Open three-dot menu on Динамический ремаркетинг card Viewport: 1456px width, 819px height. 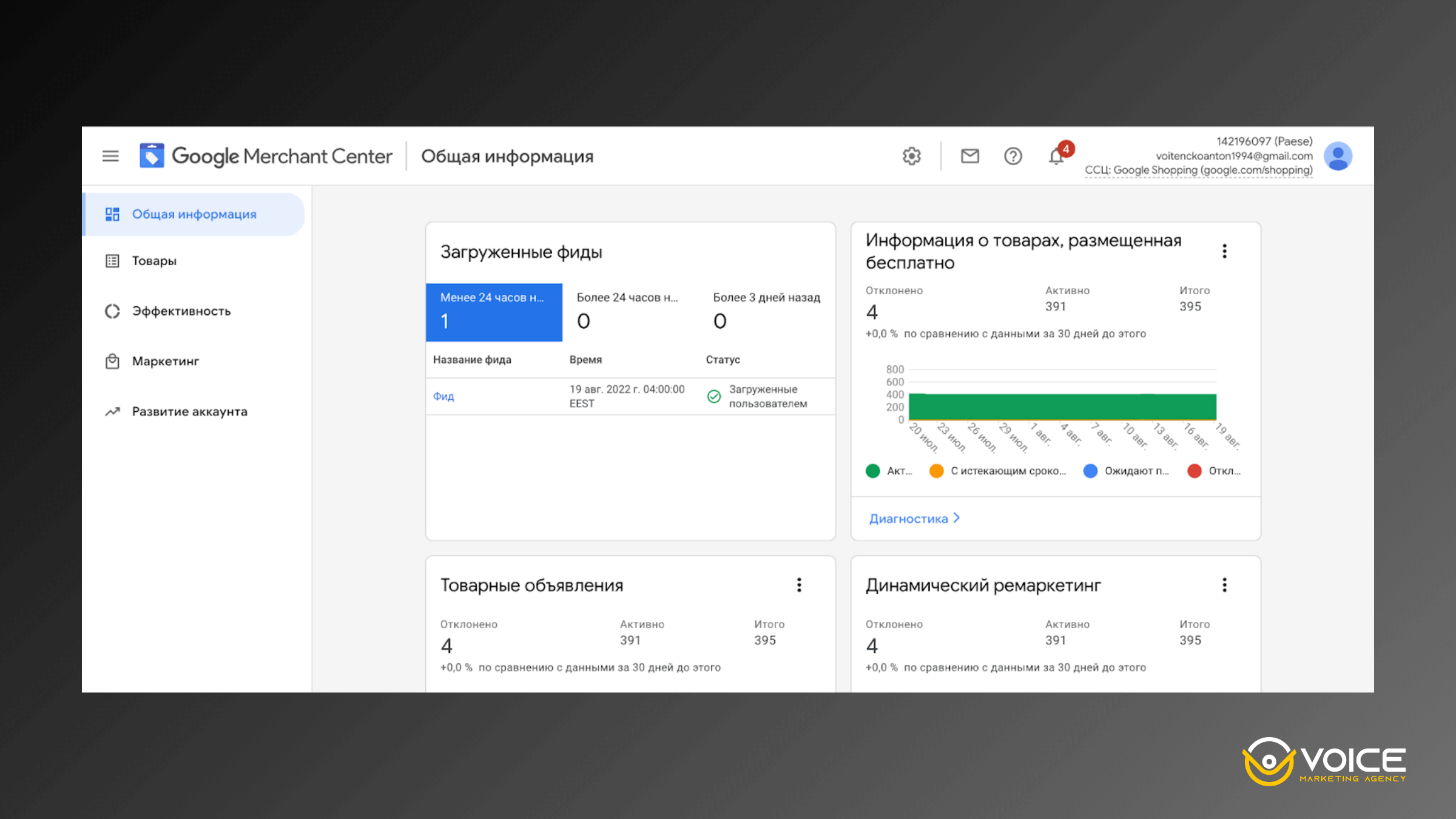point(1224,584)
